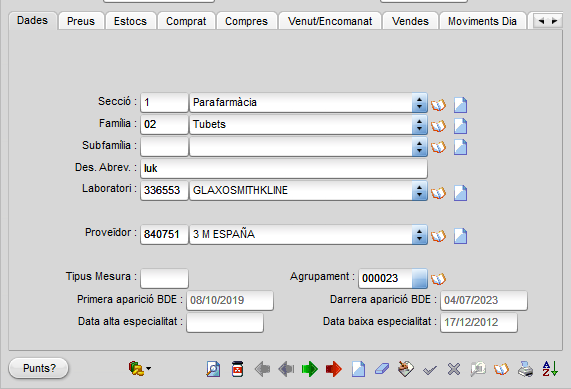Click the blank page icon in bottom toolbar
Viewport: 571px width, 389px height.
(358, 369)
